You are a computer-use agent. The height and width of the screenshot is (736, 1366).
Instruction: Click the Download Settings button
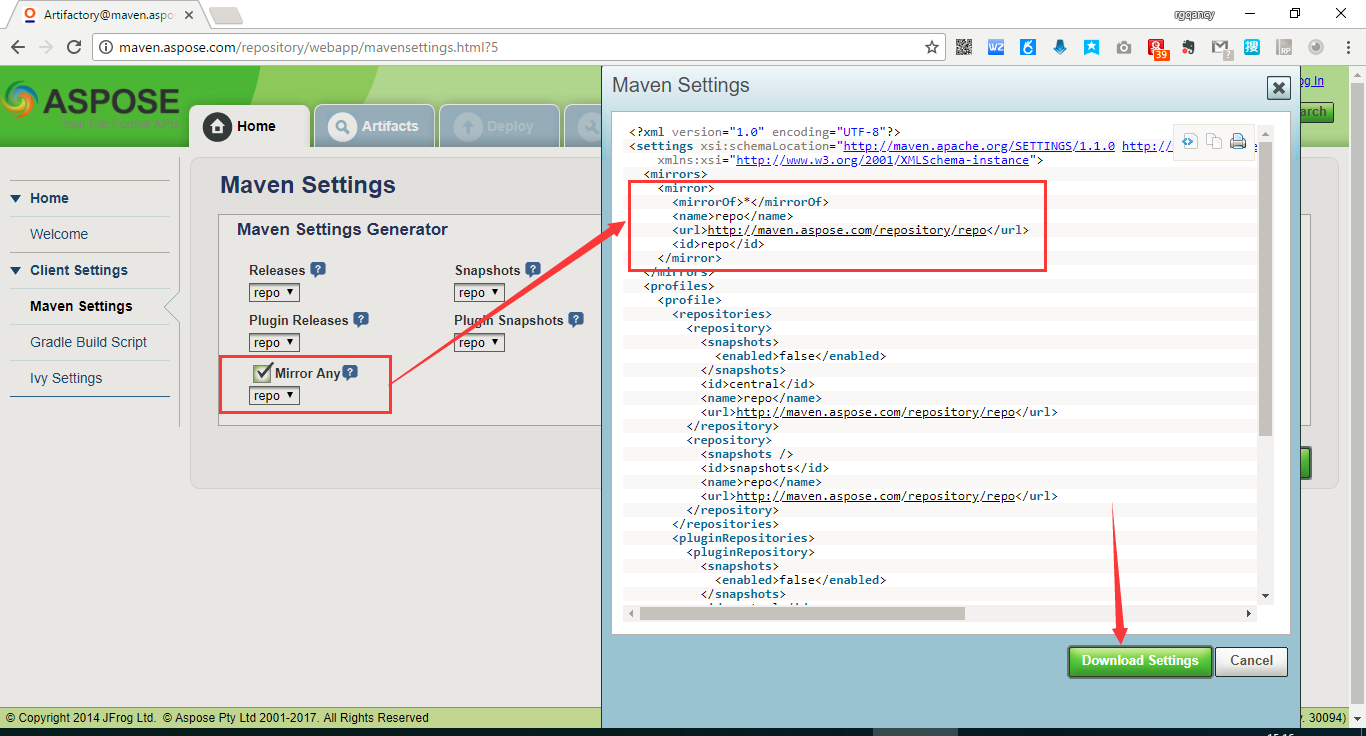click(1140, 661)
